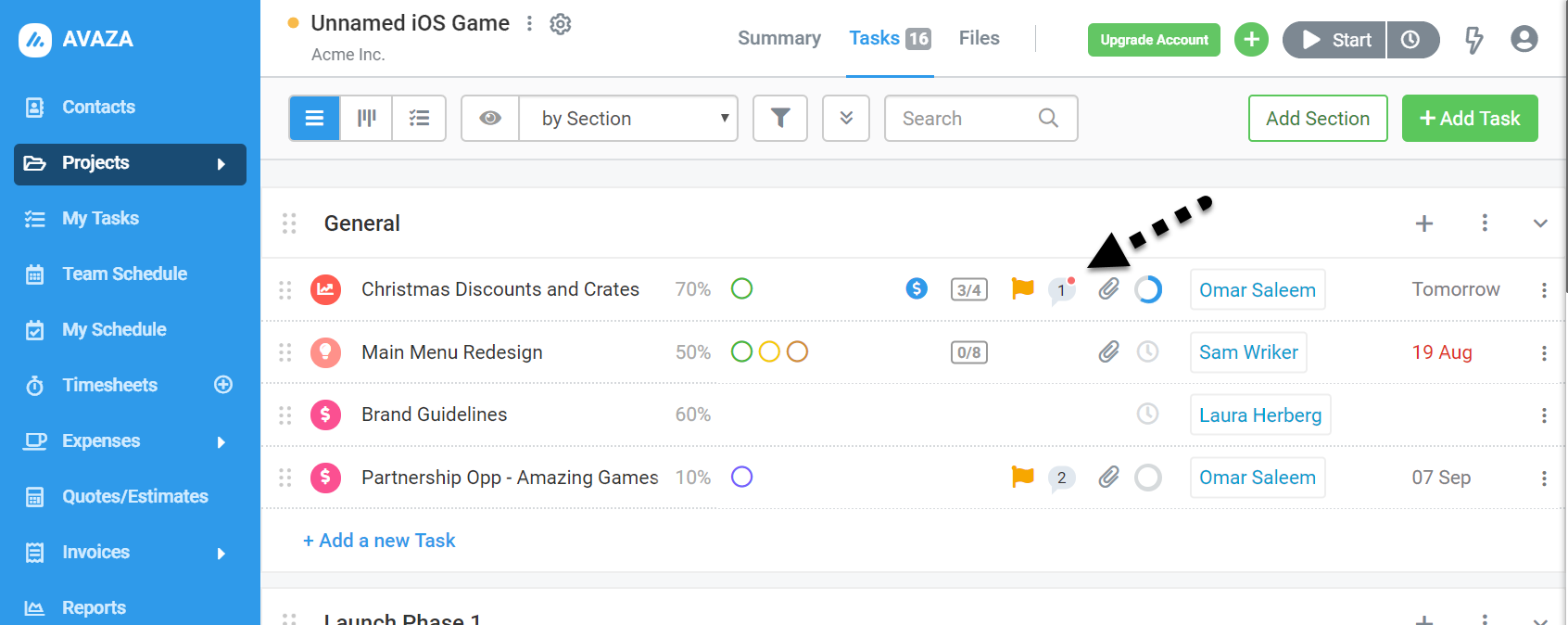Collapse the General section chevron
Viewport: 1568px width, 625px height.
tap(1540, 223)
